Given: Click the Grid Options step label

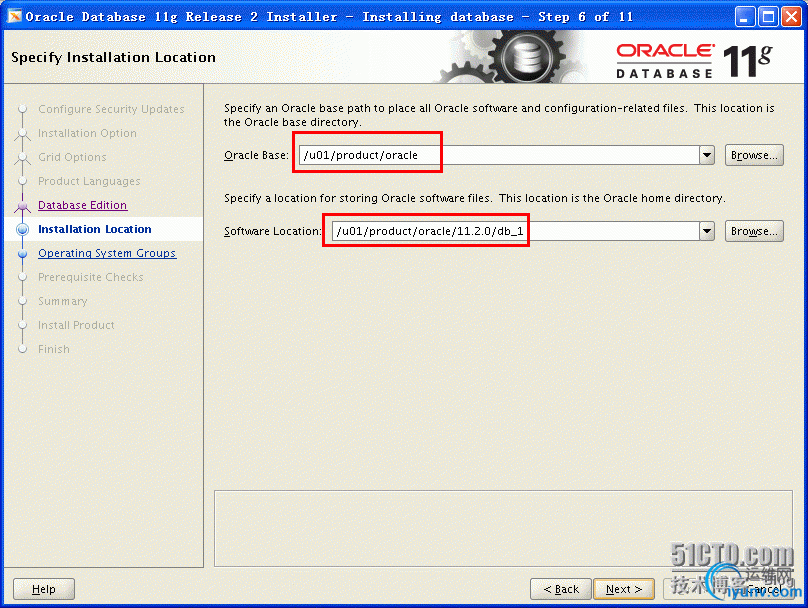Looking at the screenshot, I should [x=72, y=157].
